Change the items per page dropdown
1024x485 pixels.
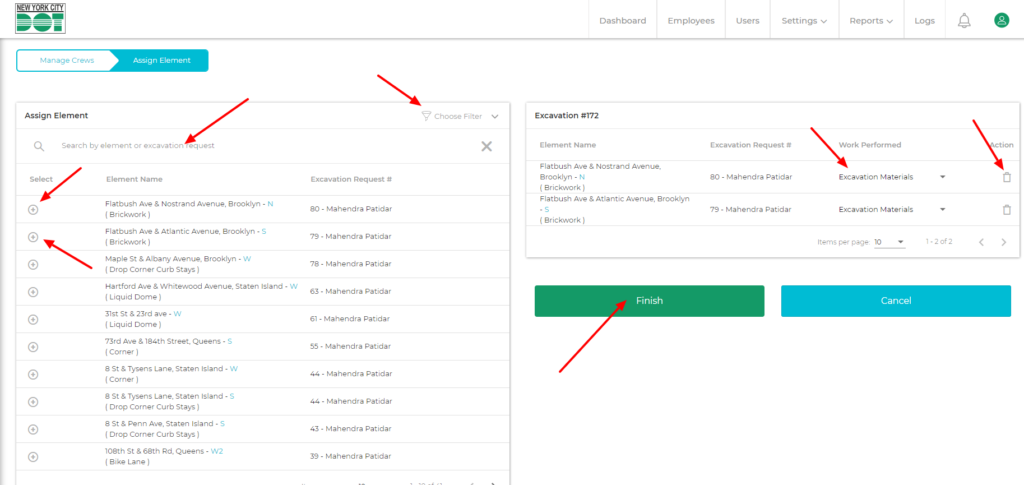click(889, 242)
